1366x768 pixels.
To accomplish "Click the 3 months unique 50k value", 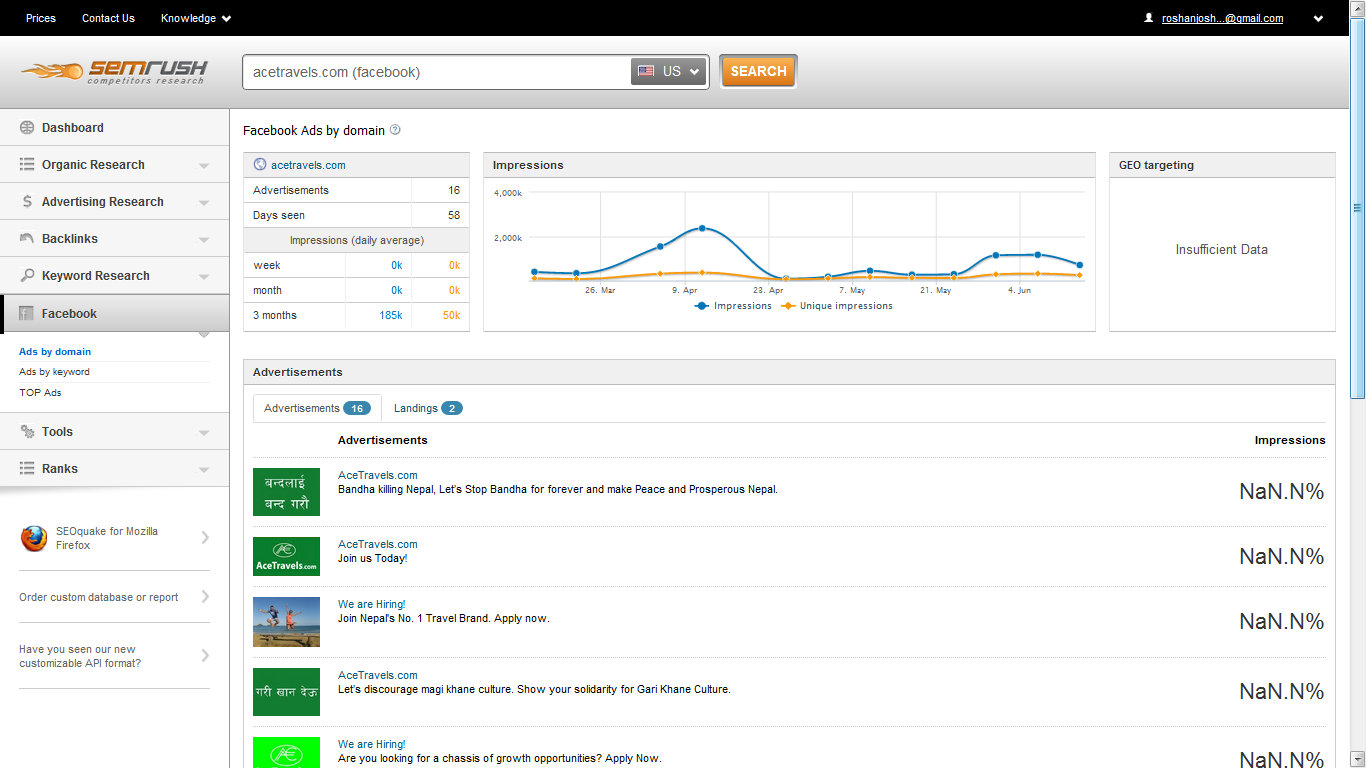I will point(451,316).
